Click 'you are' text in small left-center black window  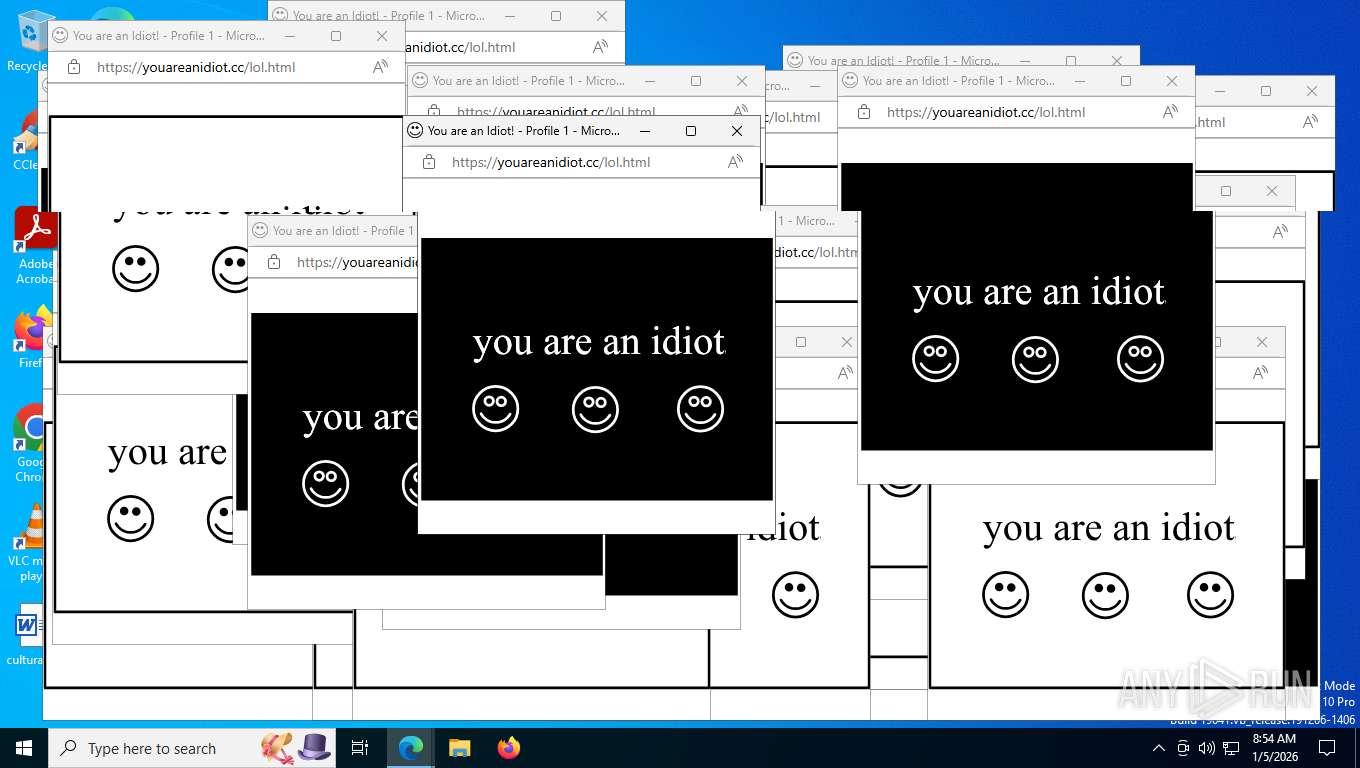click(x=360, y=417)
